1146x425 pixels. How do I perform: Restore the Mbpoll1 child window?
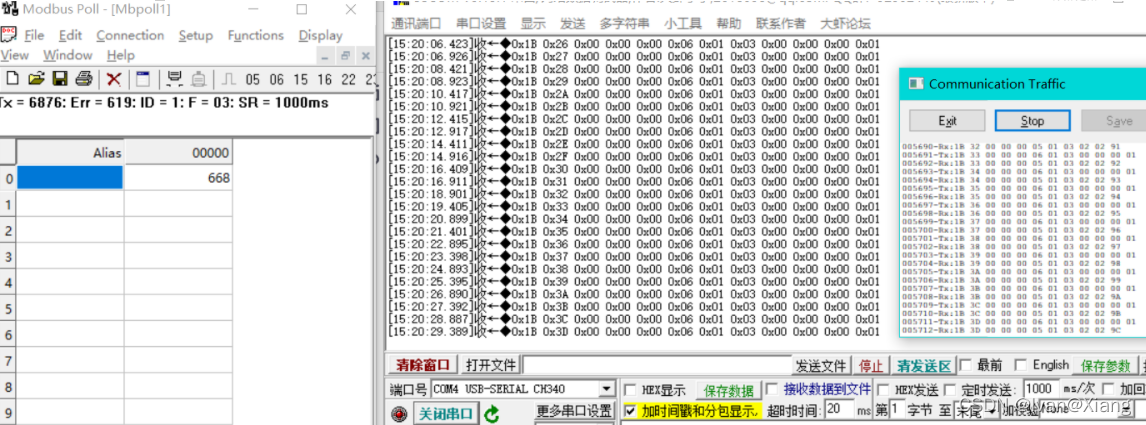click(346, 55)
